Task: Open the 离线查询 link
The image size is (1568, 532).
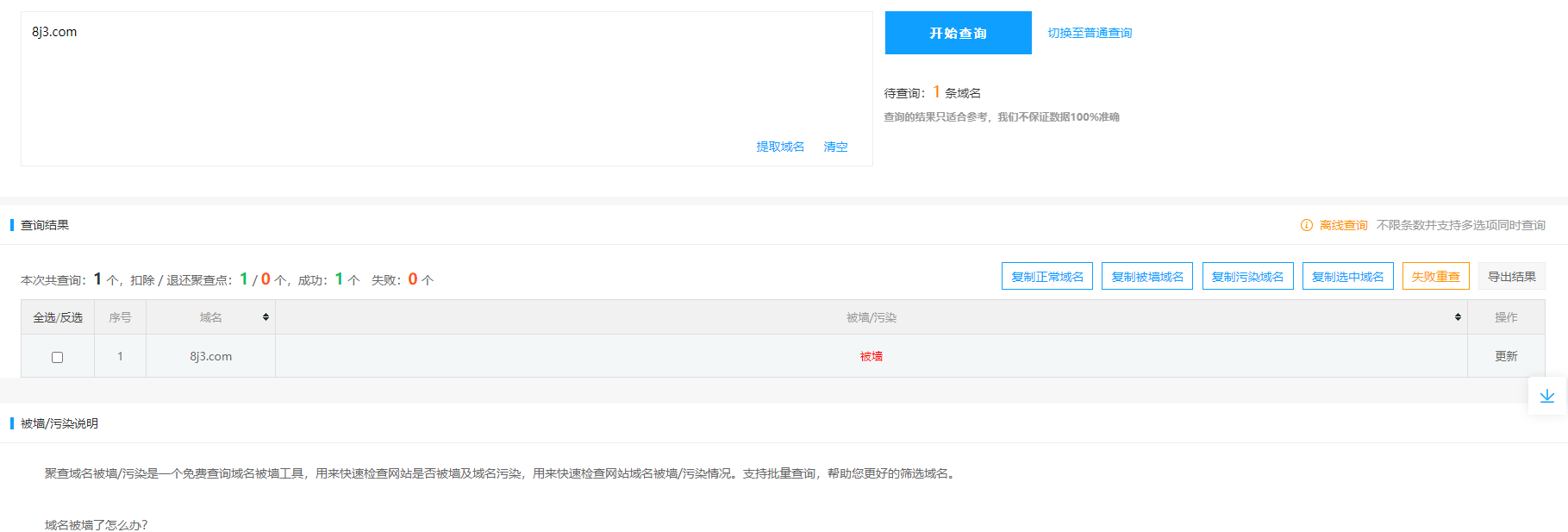Action: [x=1343, y=225]
